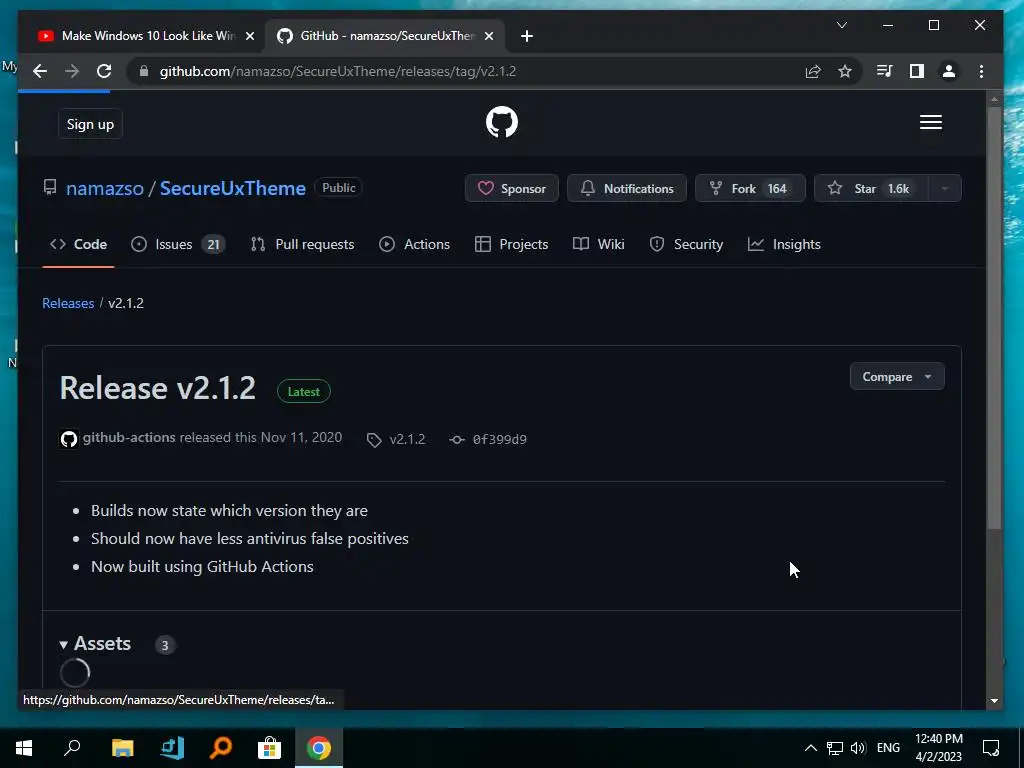The height and width of the screenshot is (768, 1024).
Task: Open a new tab with plus button
Action: (x=527, y=36)
